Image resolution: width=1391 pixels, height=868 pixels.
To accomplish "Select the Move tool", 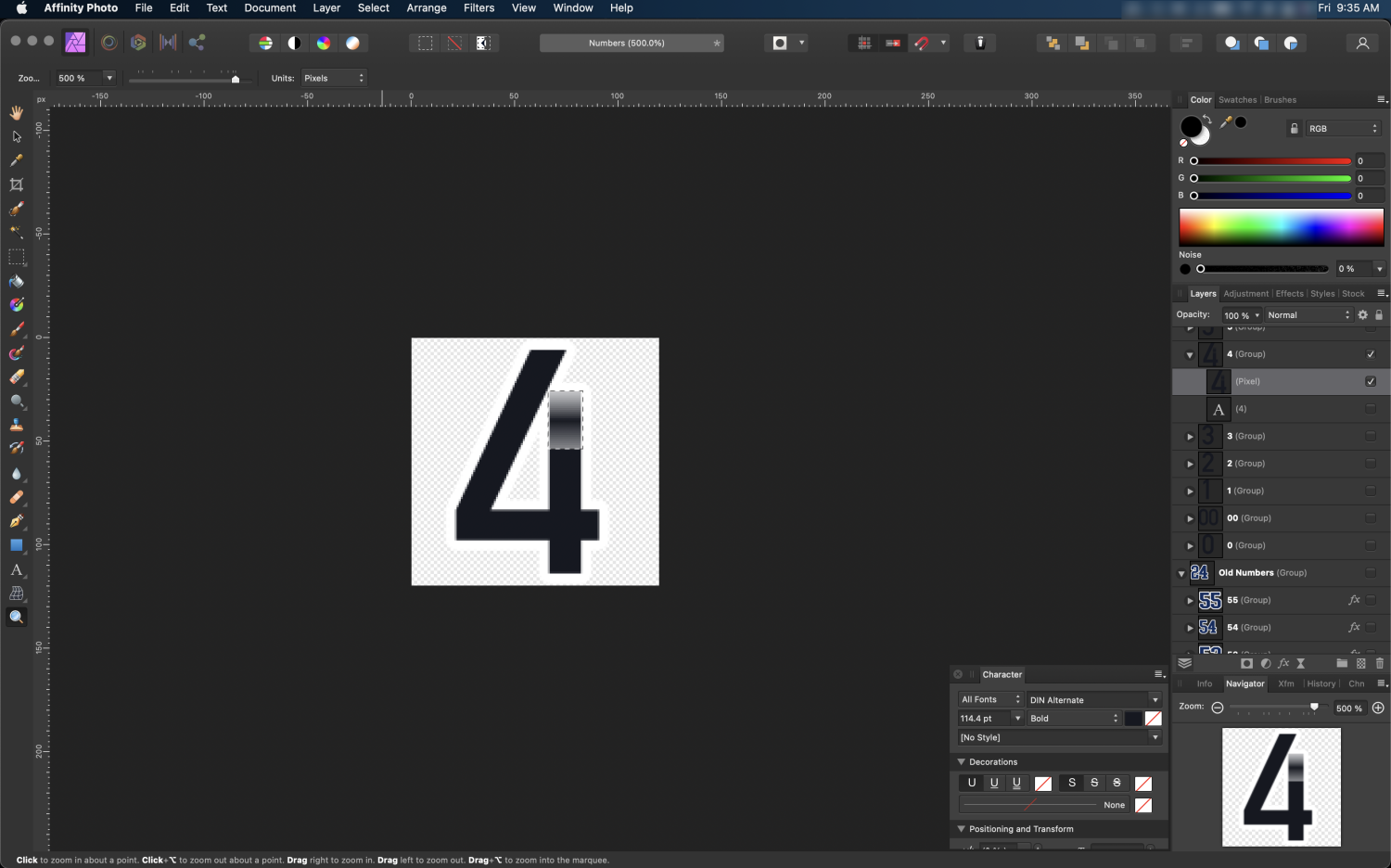I will point(16,135).
